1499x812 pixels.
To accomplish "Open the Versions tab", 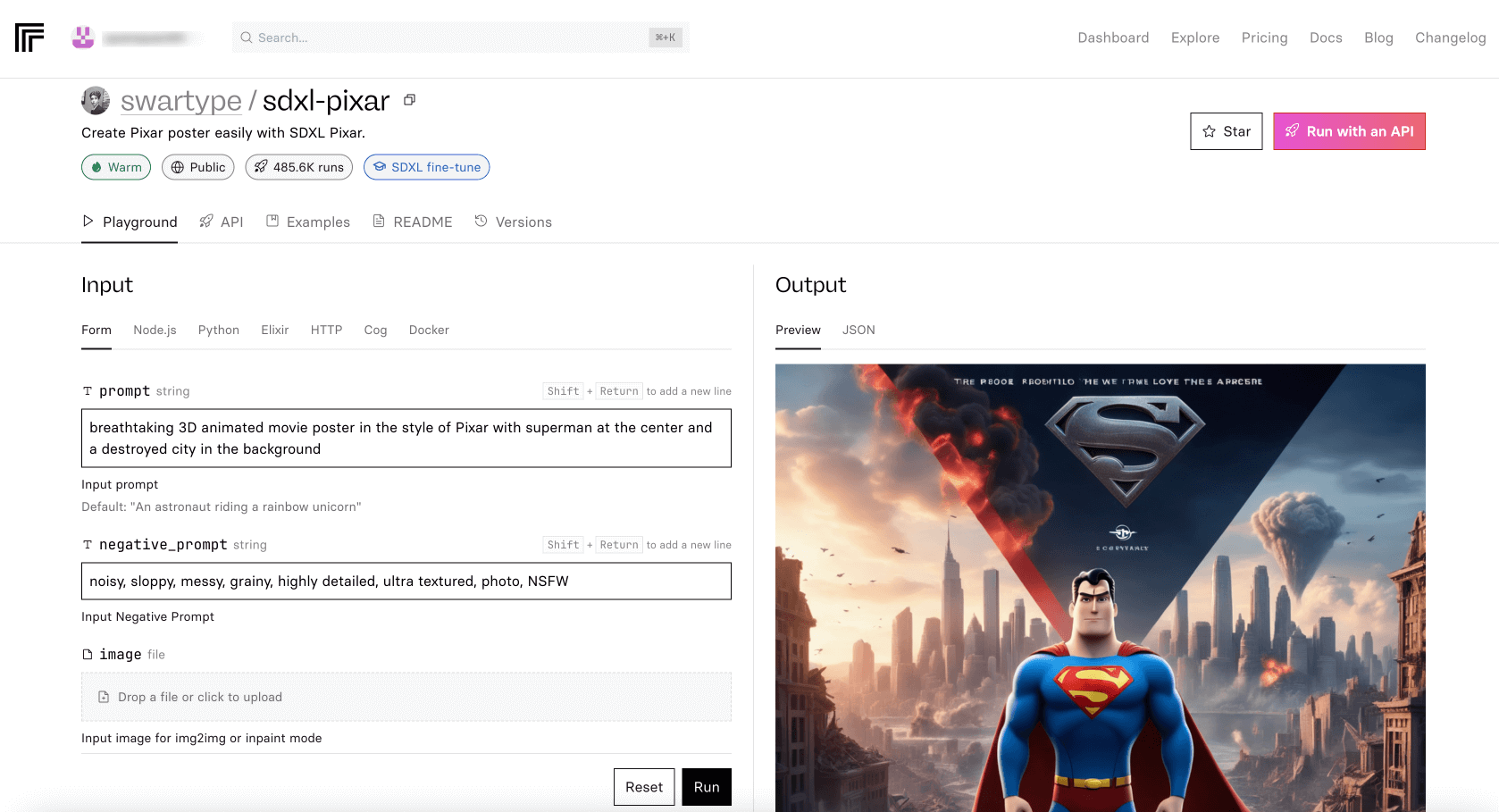I will 514,222.
